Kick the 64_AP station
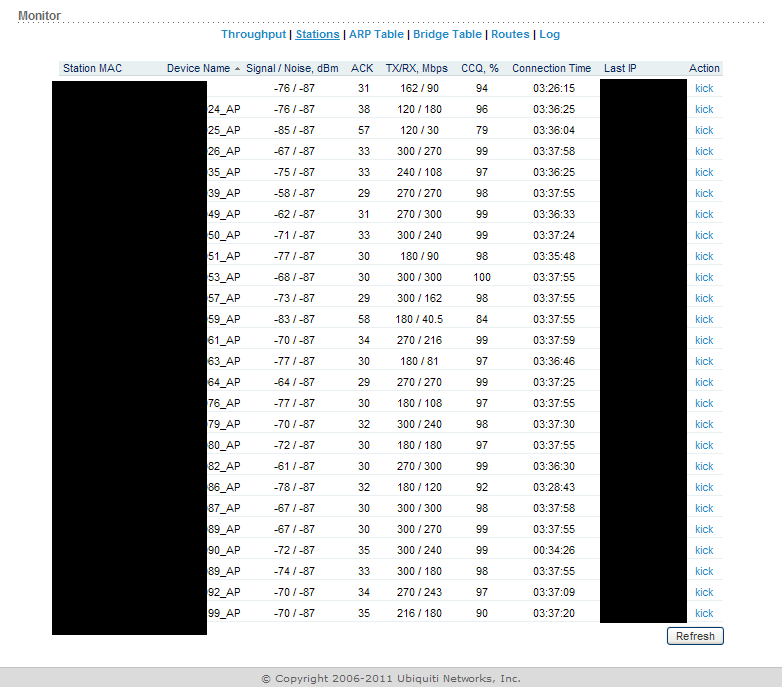This screenshot has width=782, height=687. tap(704, 382)
